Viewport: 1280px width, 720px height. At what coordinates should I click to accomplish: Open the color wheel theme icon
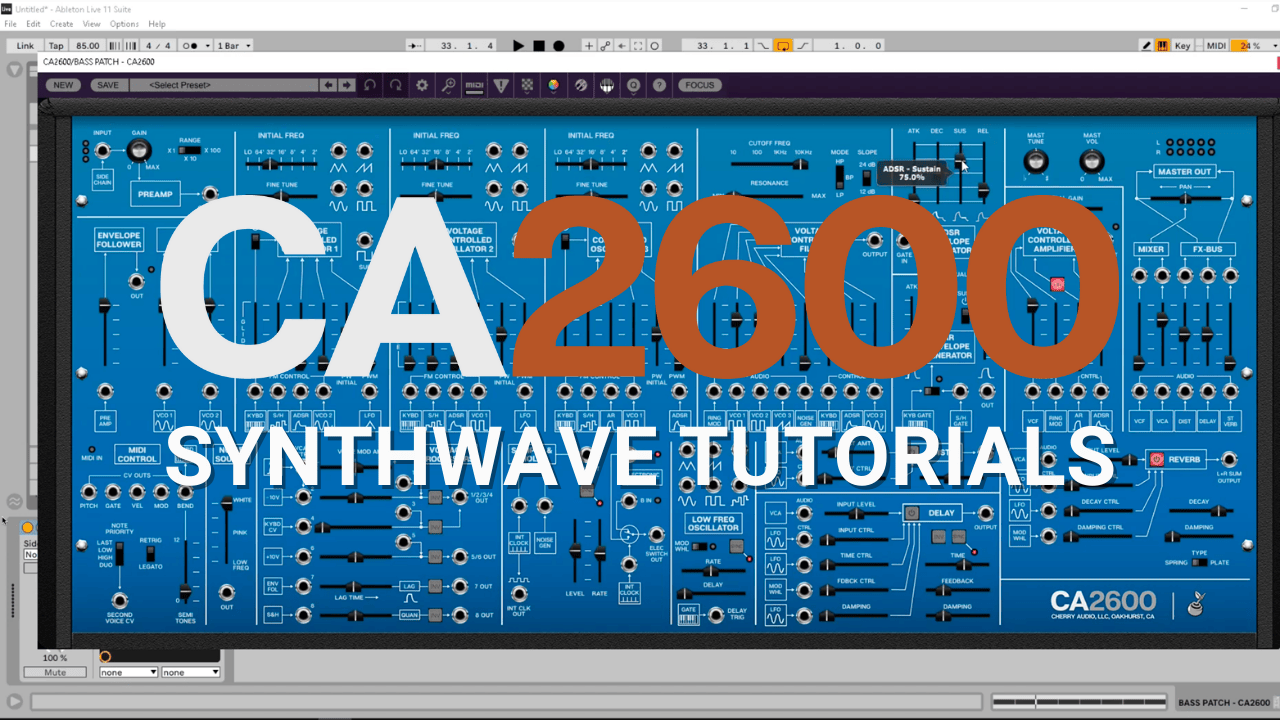click(553, 86)
